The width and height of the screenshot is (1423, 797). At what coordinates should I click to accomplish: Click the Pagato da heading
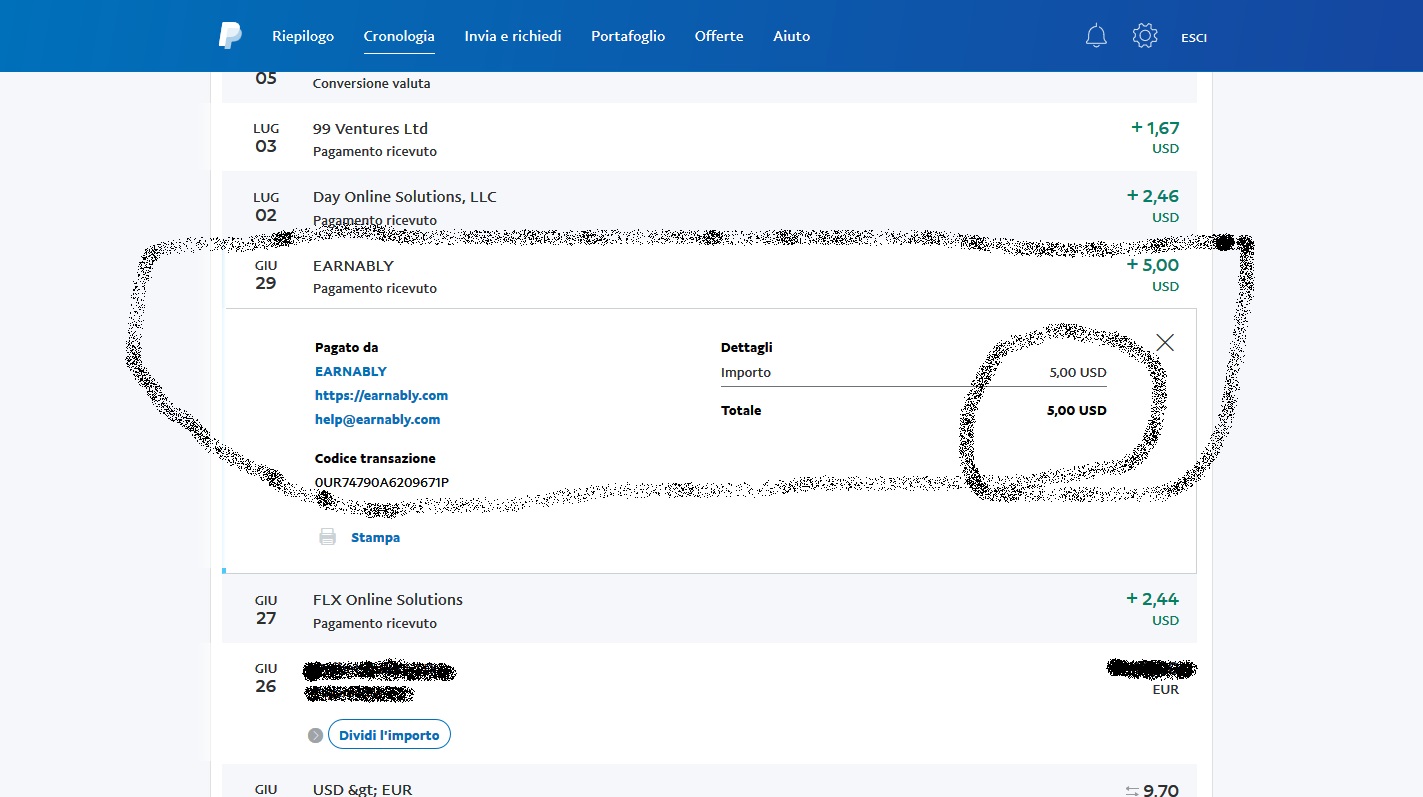(x=346, y=347)
